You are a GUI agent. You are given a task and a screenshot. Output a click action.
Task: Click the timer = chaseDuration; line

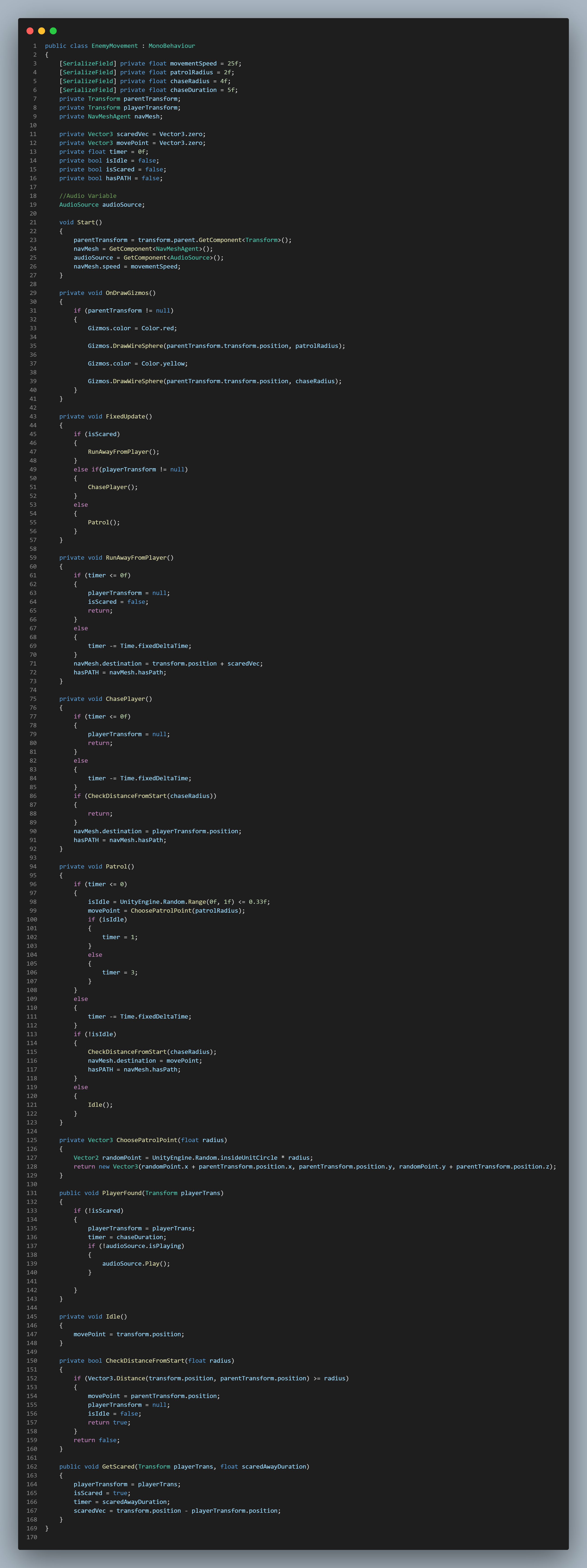tap(127, 1238)
